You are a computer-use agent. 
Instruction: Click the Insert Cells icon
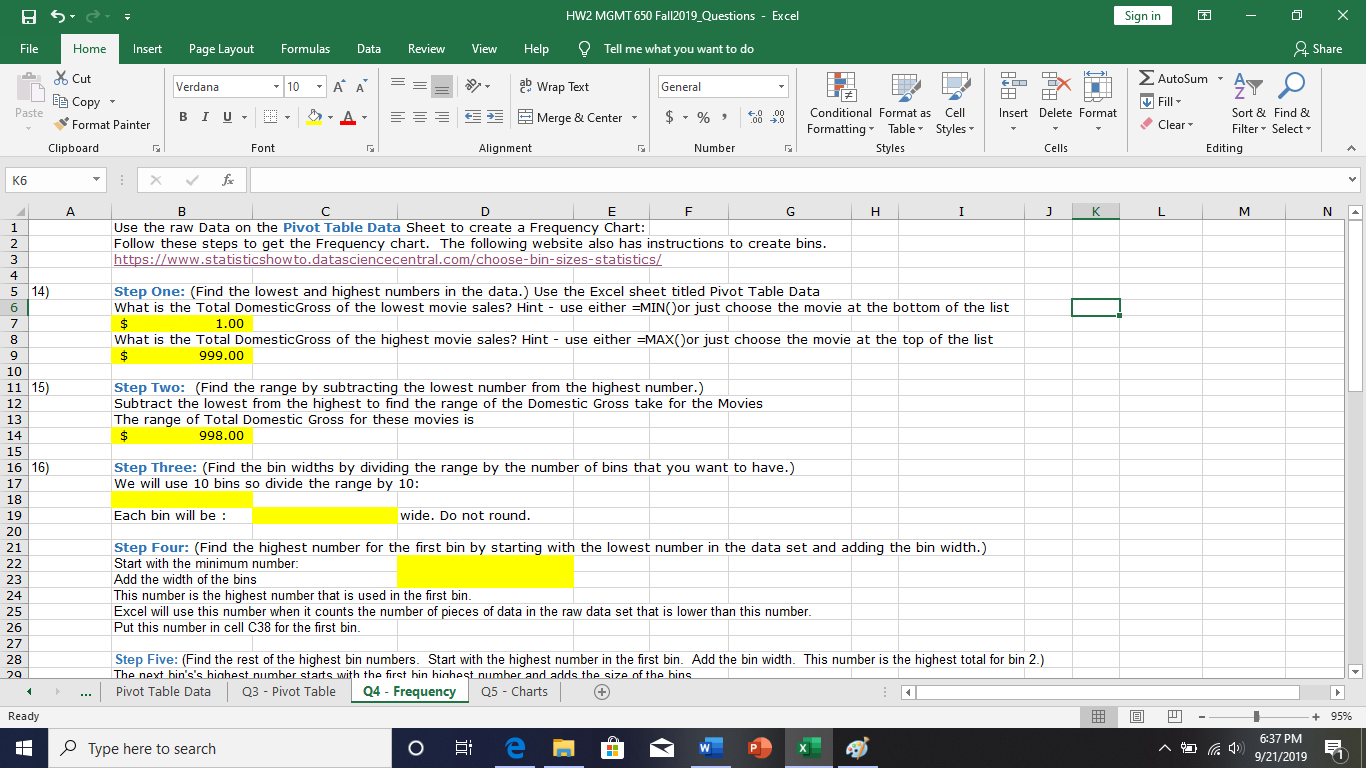(x=1013, y=95)
